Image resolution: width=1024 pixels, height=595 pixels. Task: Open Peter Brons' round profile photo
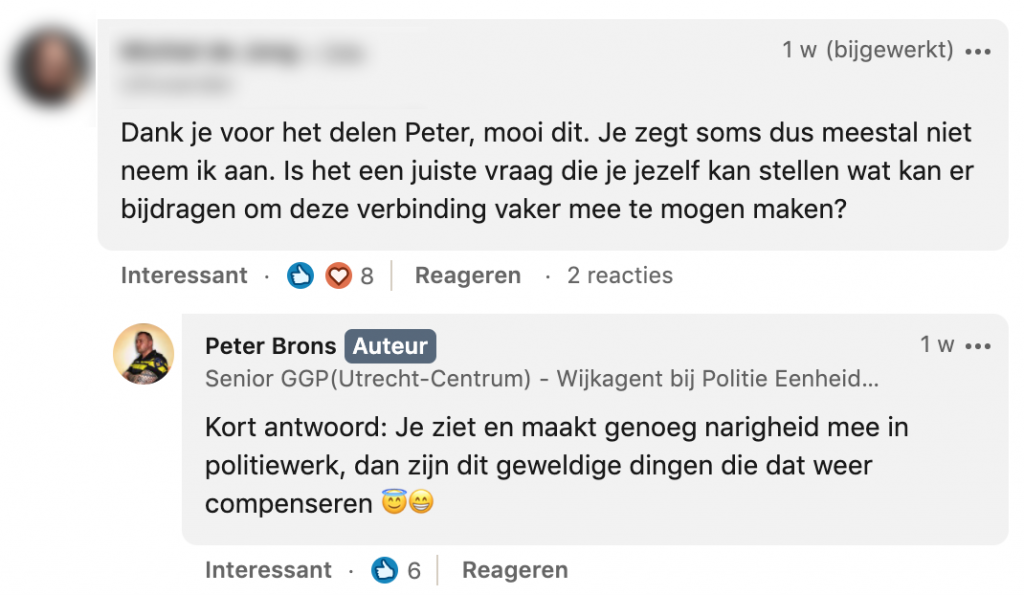click(x=143, y=354)
